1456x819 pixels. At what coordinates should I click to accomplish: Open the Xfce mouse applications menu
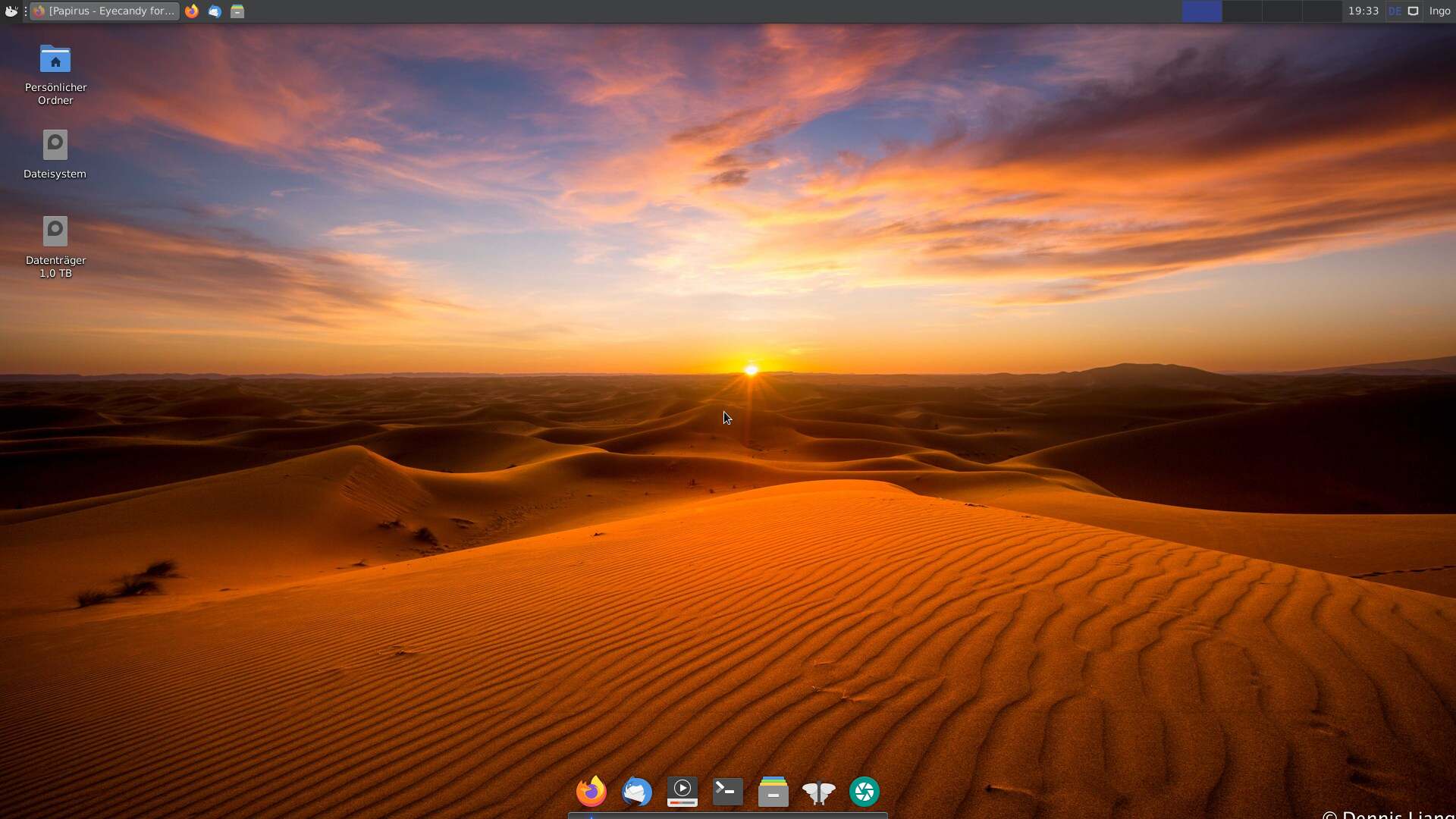(x=11, y=11)
